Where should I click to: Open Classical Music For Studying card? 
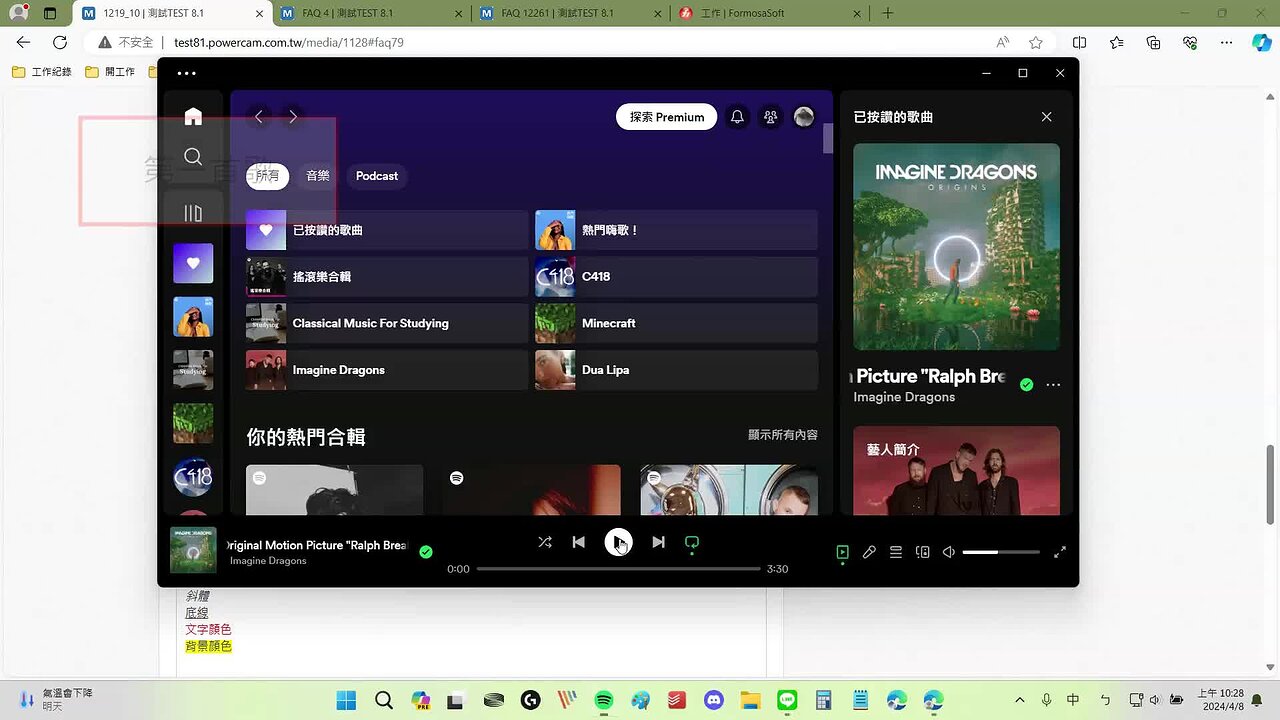387,323
